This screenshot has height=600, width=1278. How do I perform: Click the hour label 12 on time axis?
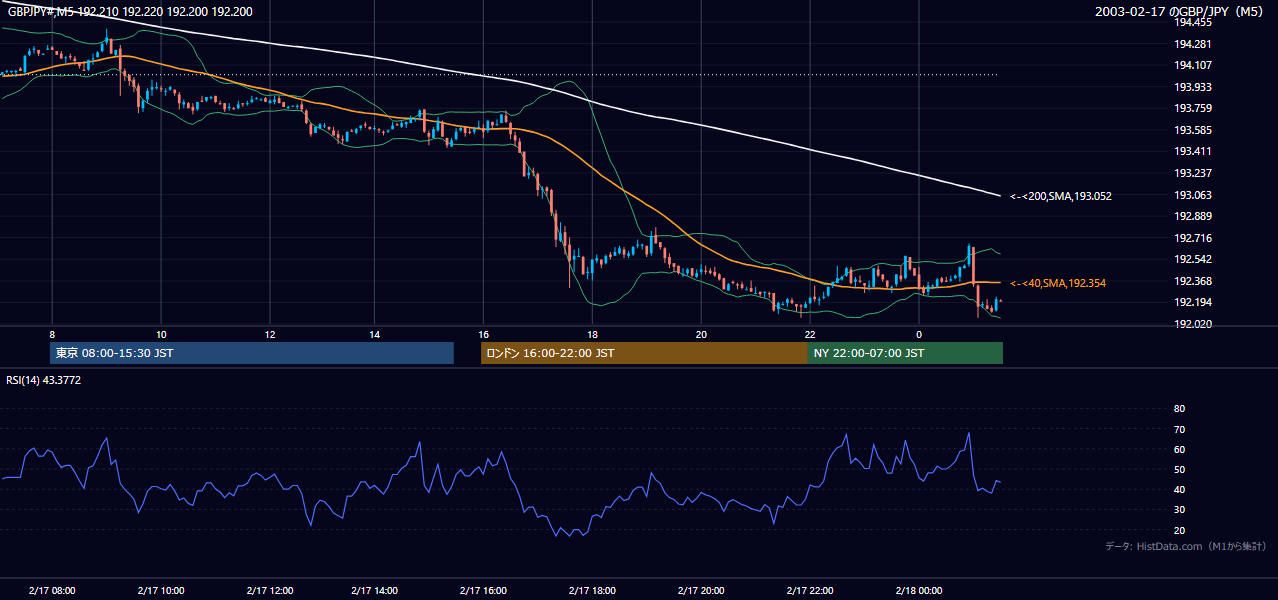pyautogui.click(x=270, y=334)
